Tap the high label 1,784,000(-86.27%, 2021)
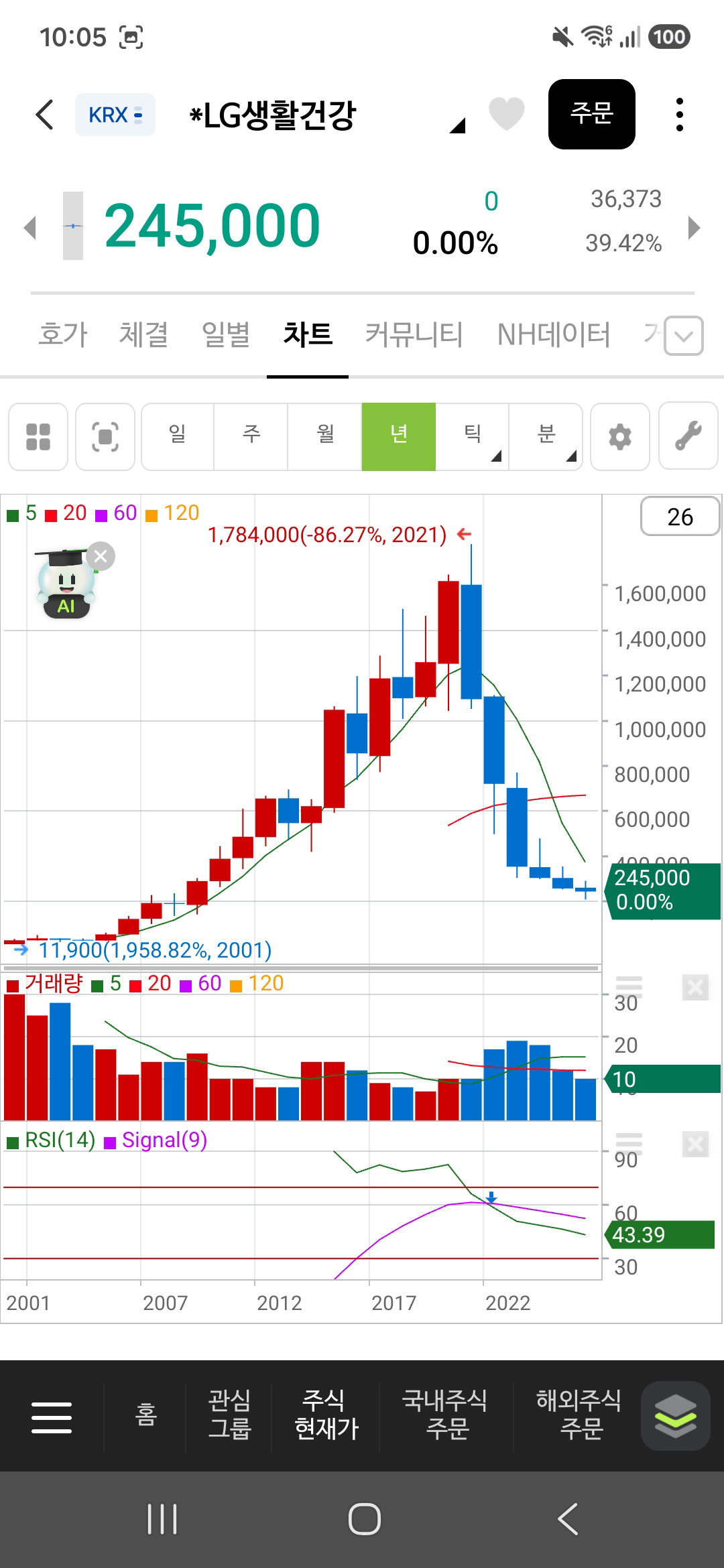This screenshot has height=1568, width=724. (x=327, y=535)
